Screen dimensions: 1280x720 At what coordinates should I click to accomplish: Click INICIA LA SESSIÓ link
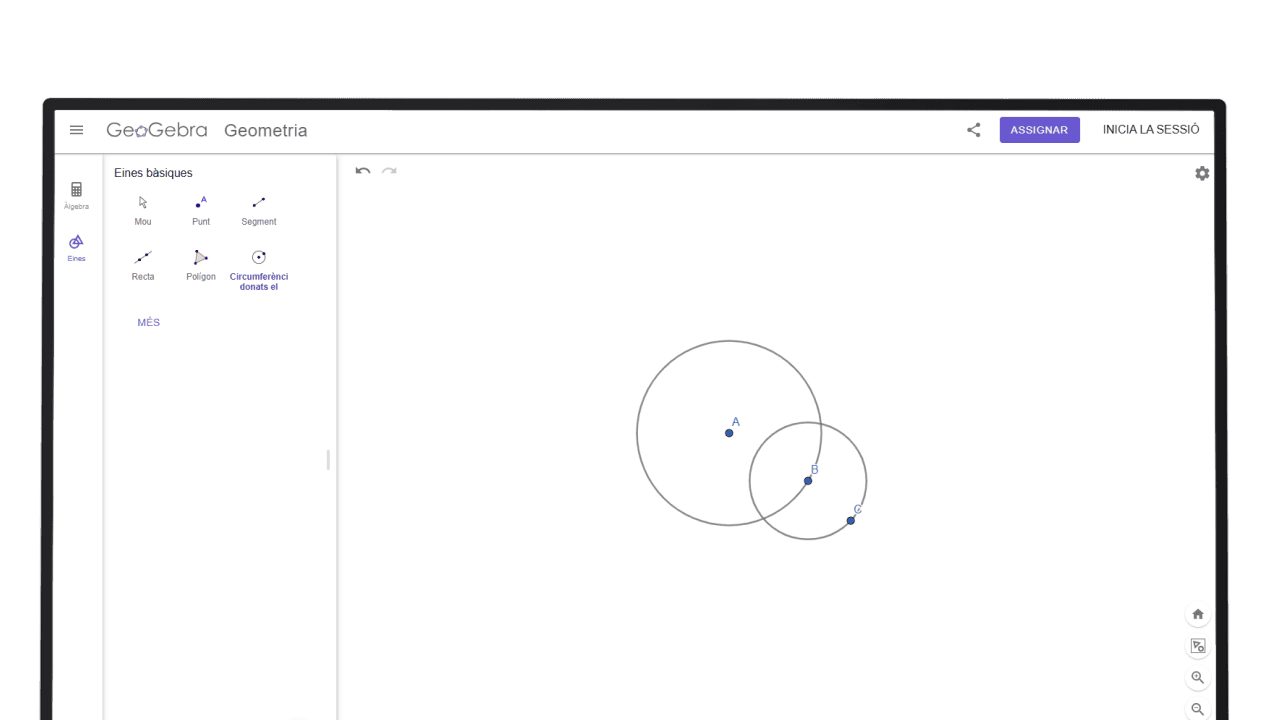click(1150, 130)
